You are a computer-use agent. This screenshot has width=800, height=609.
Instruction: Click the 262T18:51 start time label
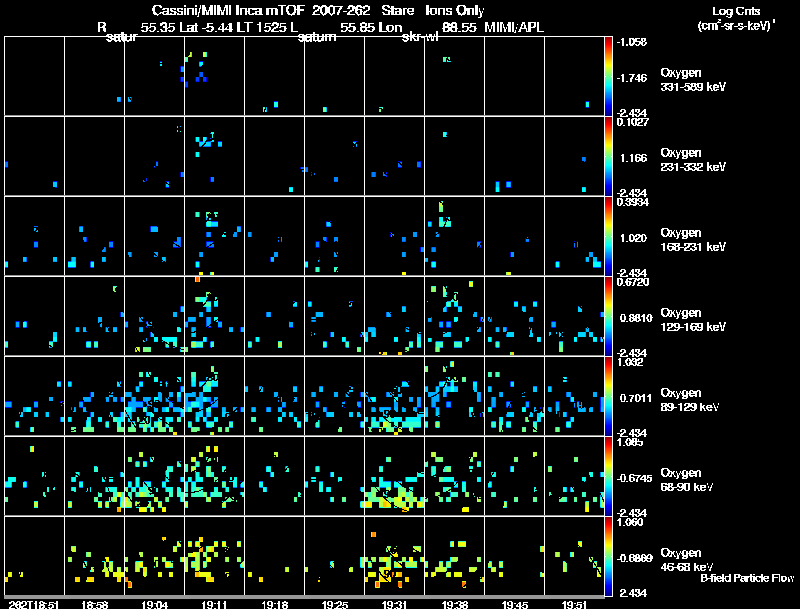pyautogui.click(x=34, y=604)
